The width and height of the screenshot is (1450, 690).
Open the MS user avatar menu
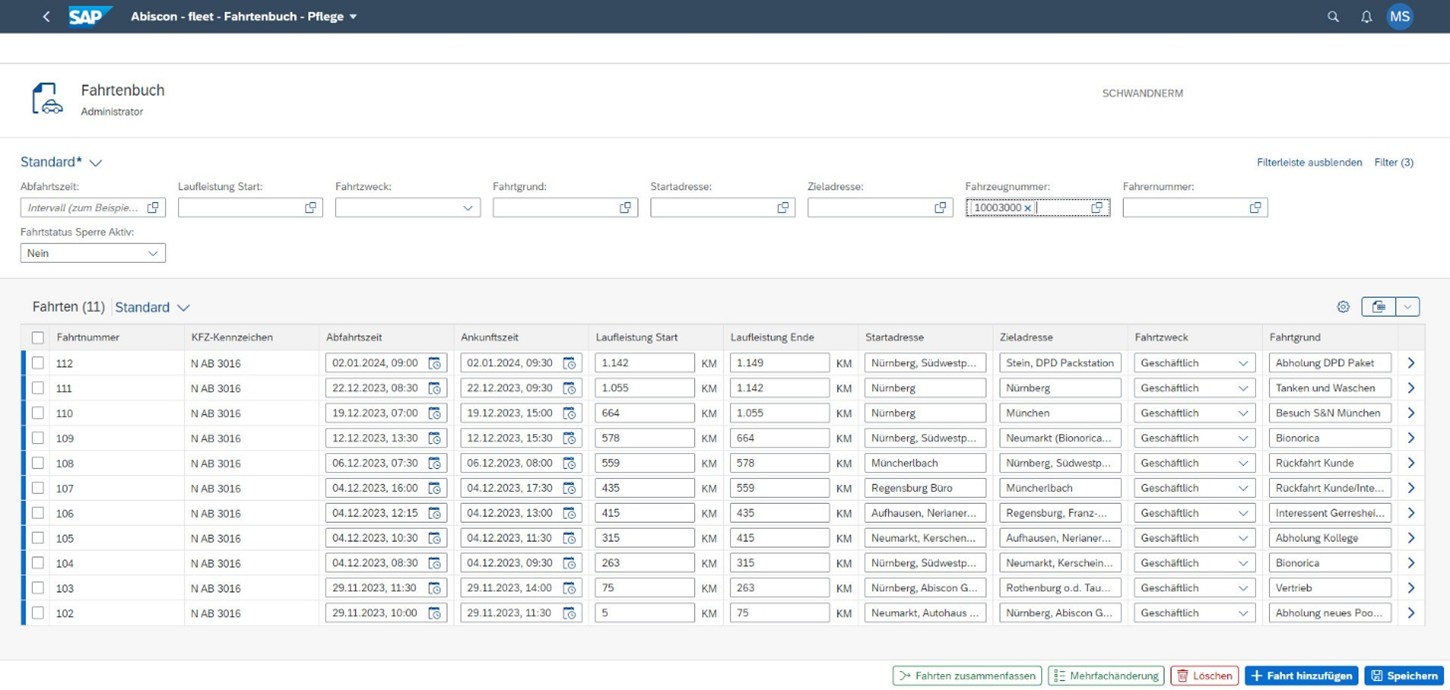pyautogui.click(x=1400, y=16)
